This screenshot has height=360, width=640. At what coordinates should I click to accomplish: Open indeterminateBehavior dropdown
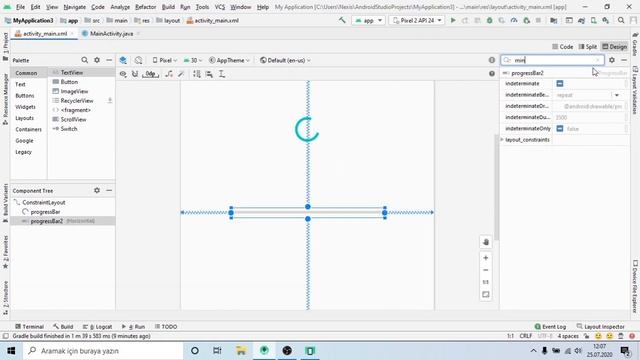pos(617,95)
